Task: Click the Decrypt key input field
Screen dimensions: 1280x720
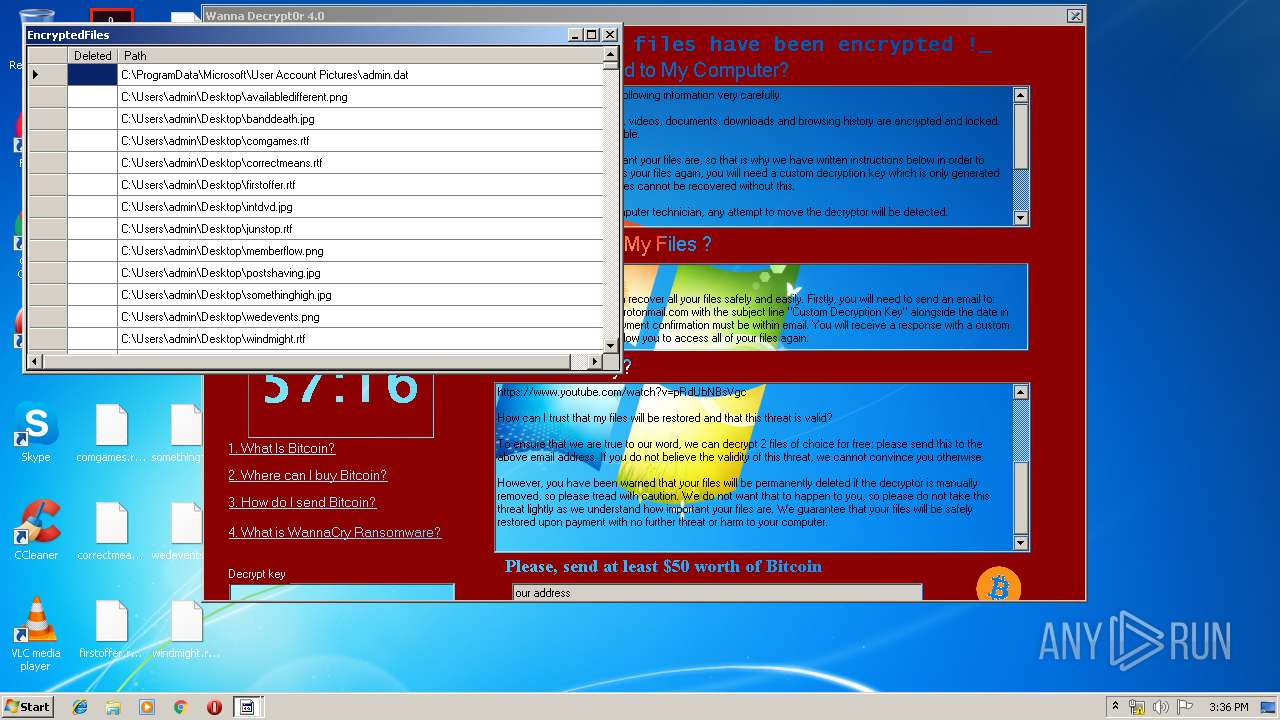Action: [341, 592]
